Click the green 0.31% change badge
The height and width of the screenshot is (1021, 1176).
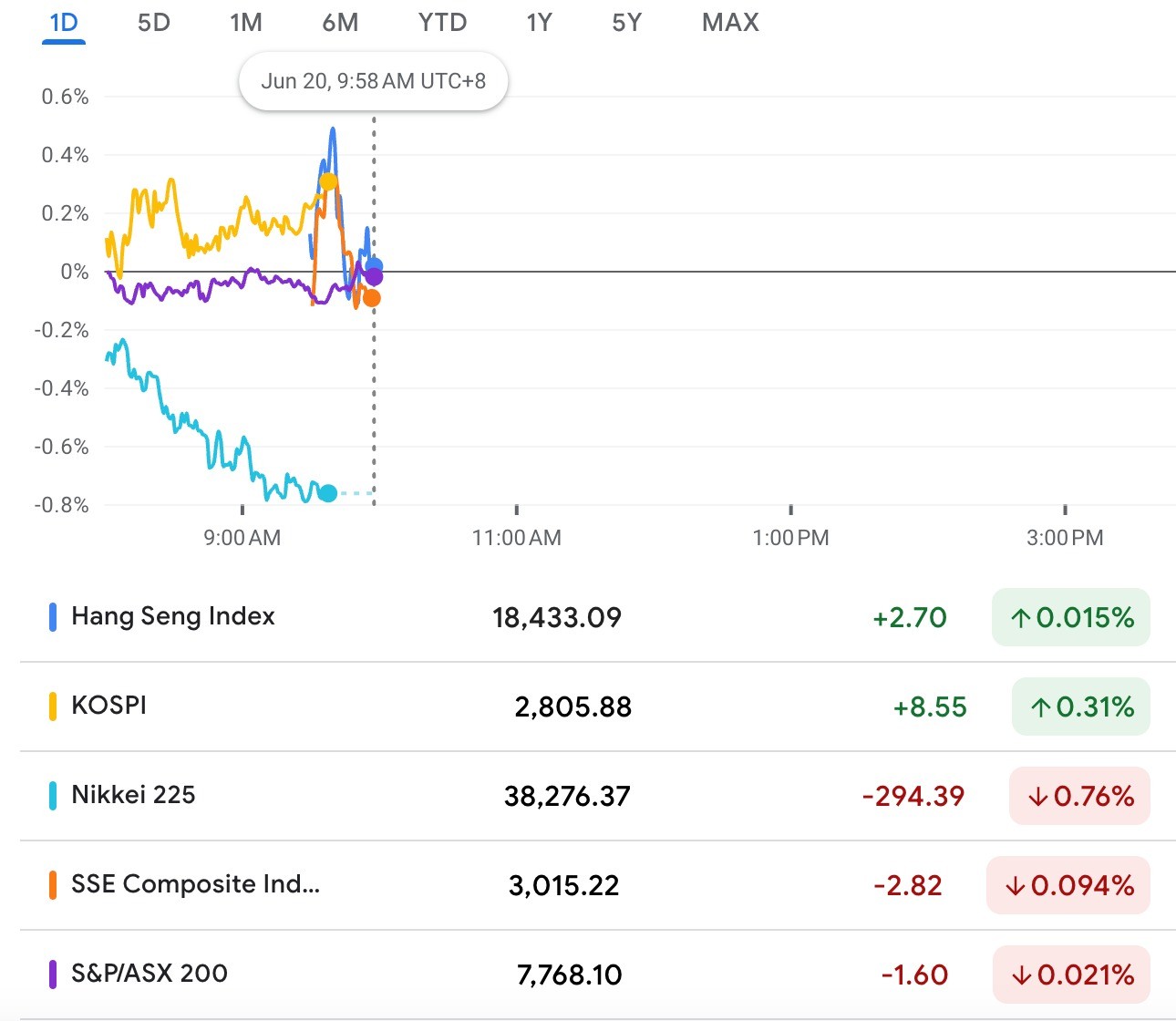click(x=1081, y=706)
